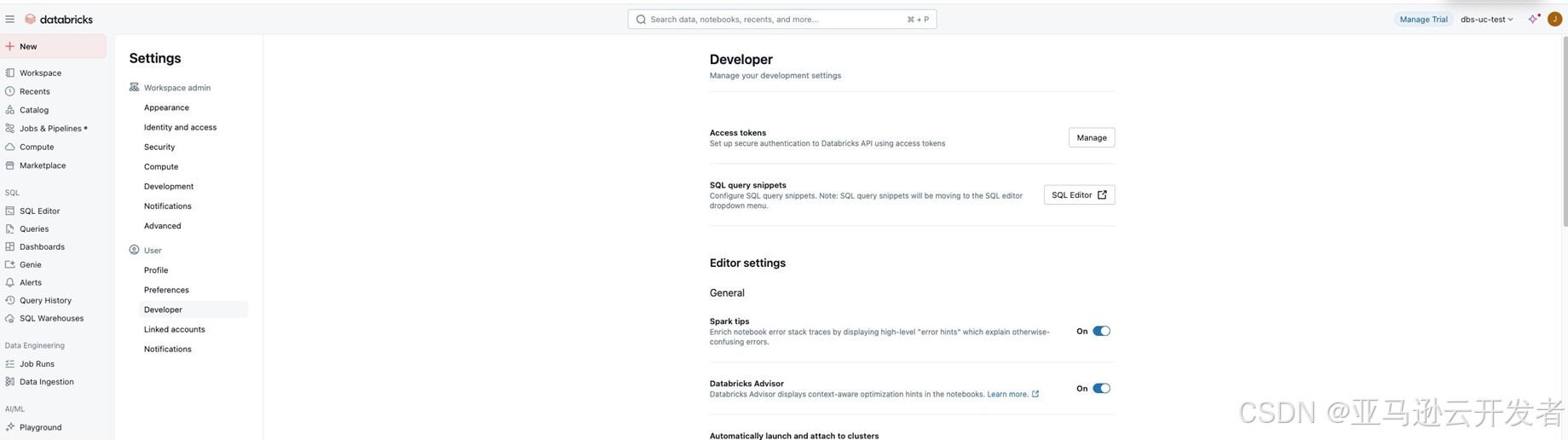Click the SQL Warehouses sidebar label

[x=51, y=318]
